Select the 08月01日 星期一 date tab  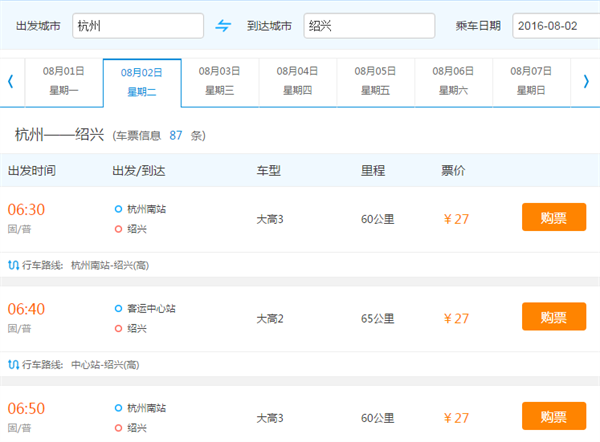click(63, 81)
